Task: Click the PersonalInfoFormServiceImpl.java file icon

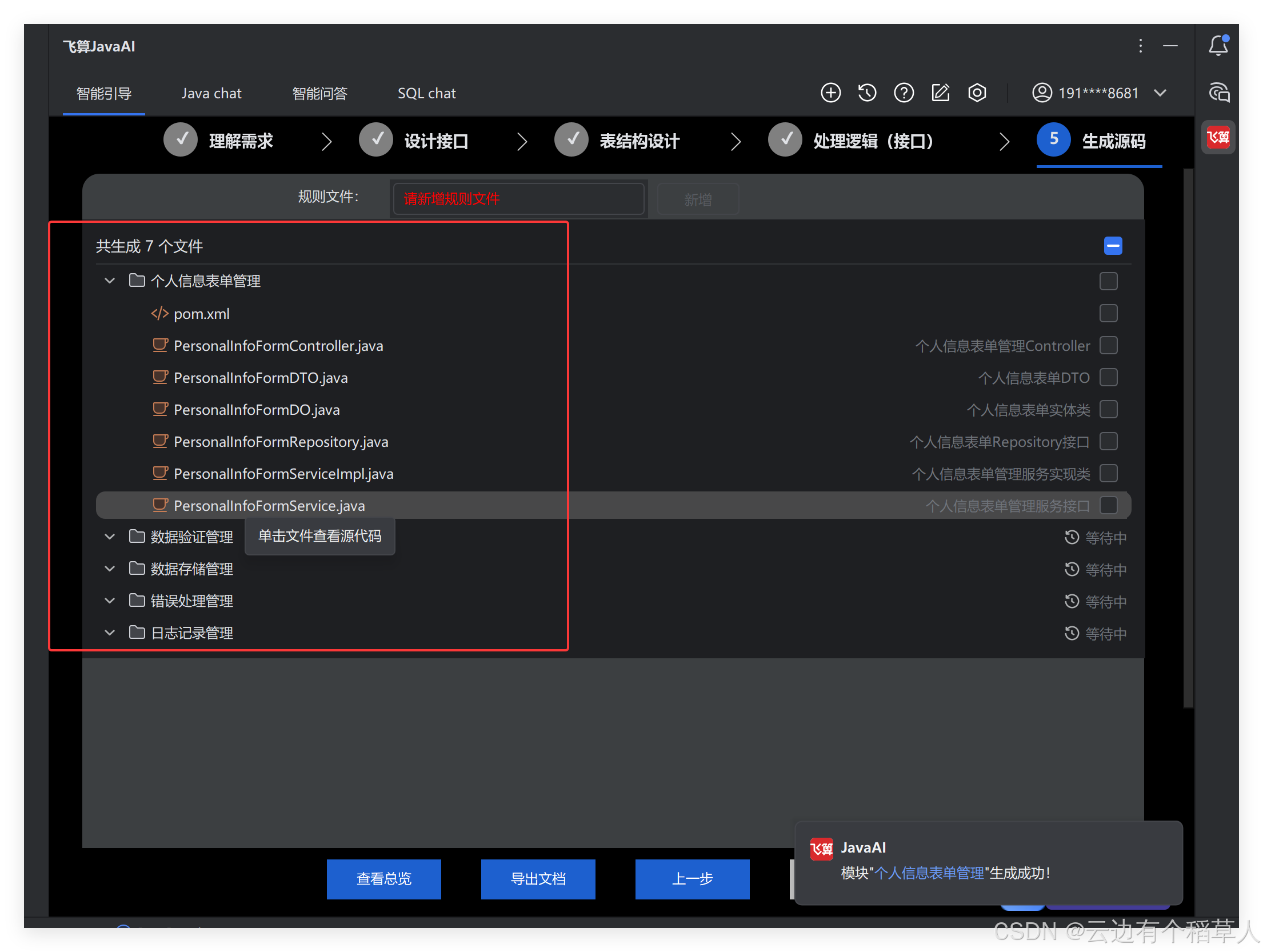Action: point(160,473)
